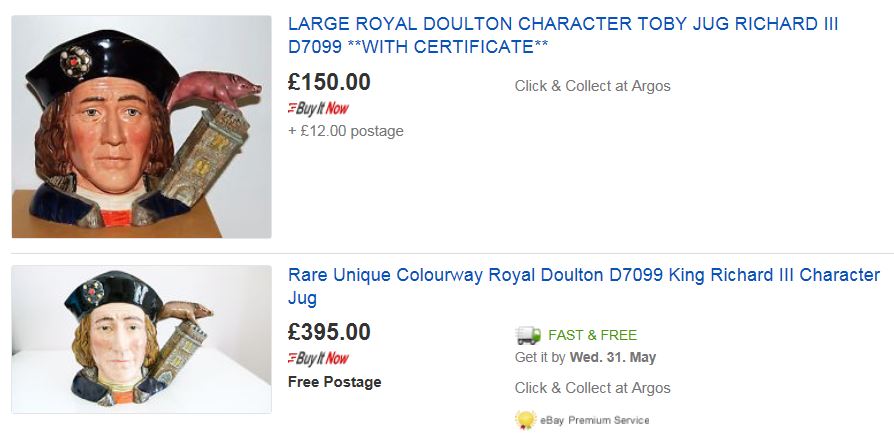The image size is (894, 446).
Task: Click the trailing word "Jug" in the second title
Action: [x=302, y=298]
